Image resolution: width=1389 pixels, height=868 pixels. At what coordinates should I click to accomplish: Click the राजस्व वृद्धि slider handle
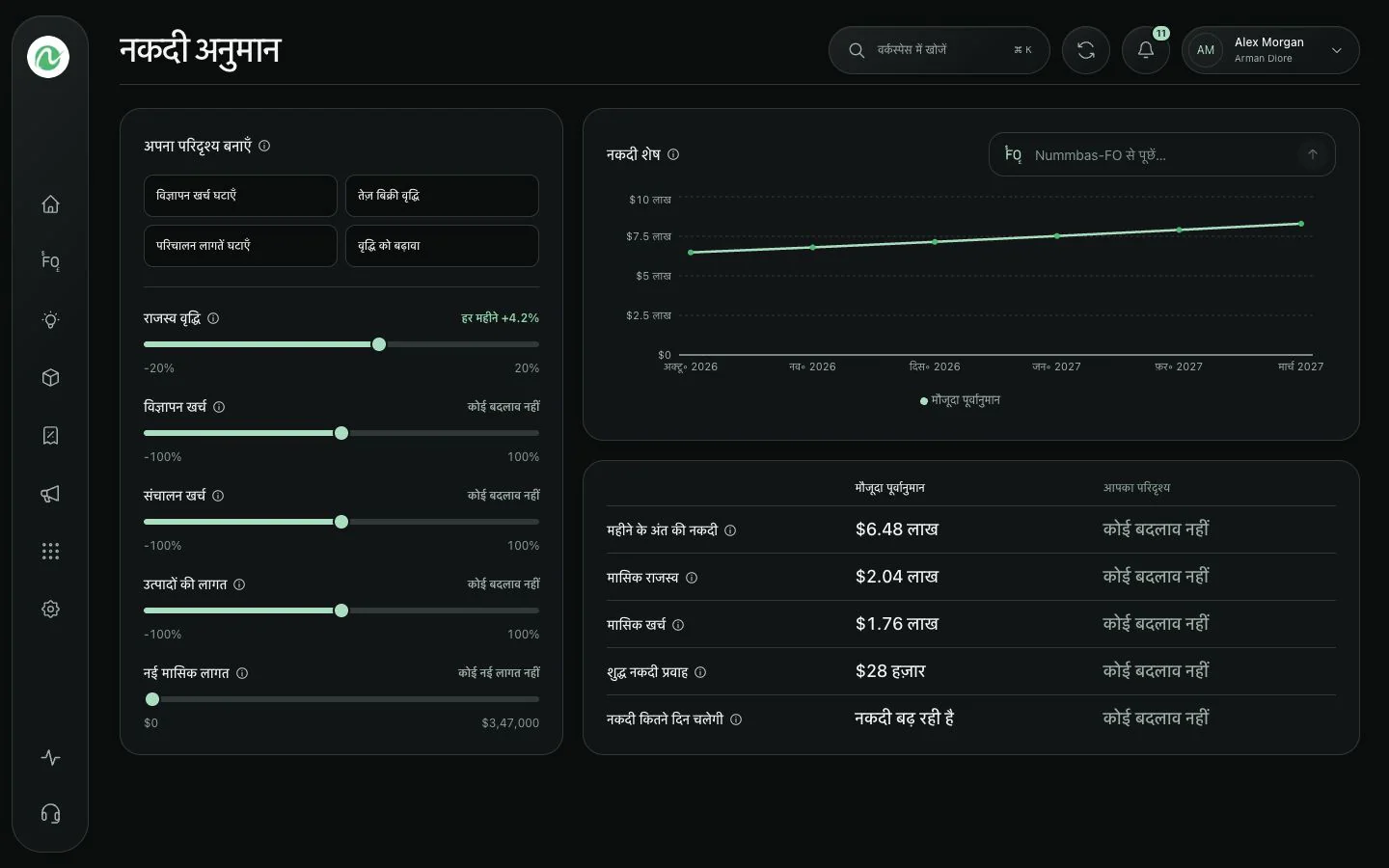pos(379,344)
